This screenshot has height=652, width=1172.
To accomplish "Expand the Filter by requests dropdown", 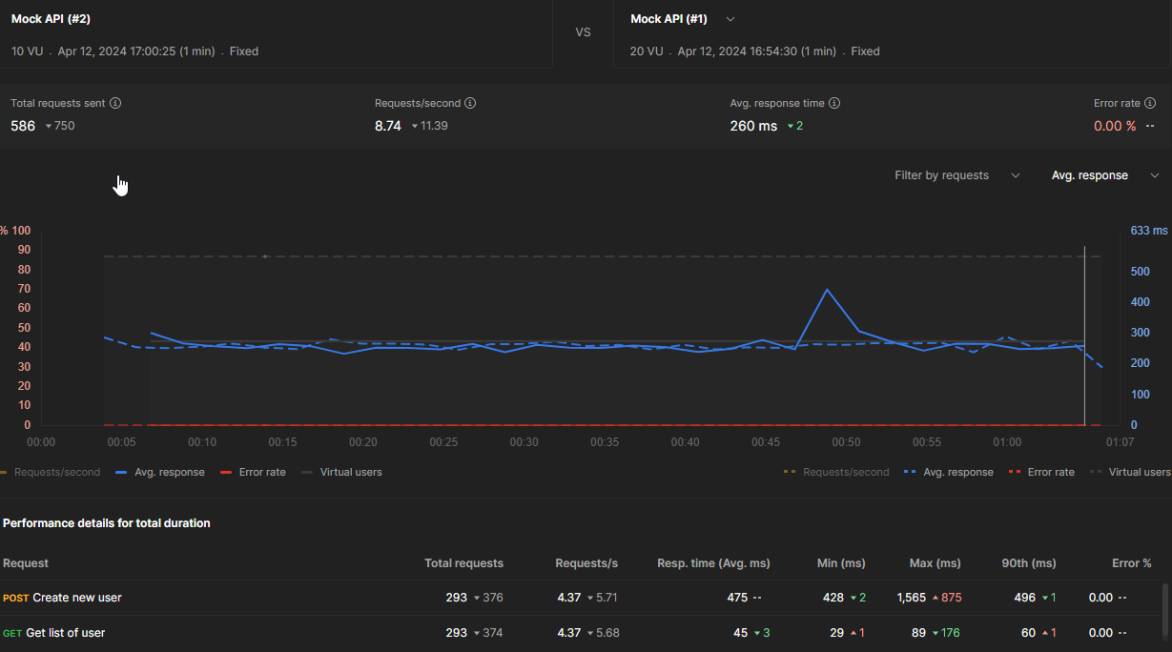I will click(x=957, y=175).
